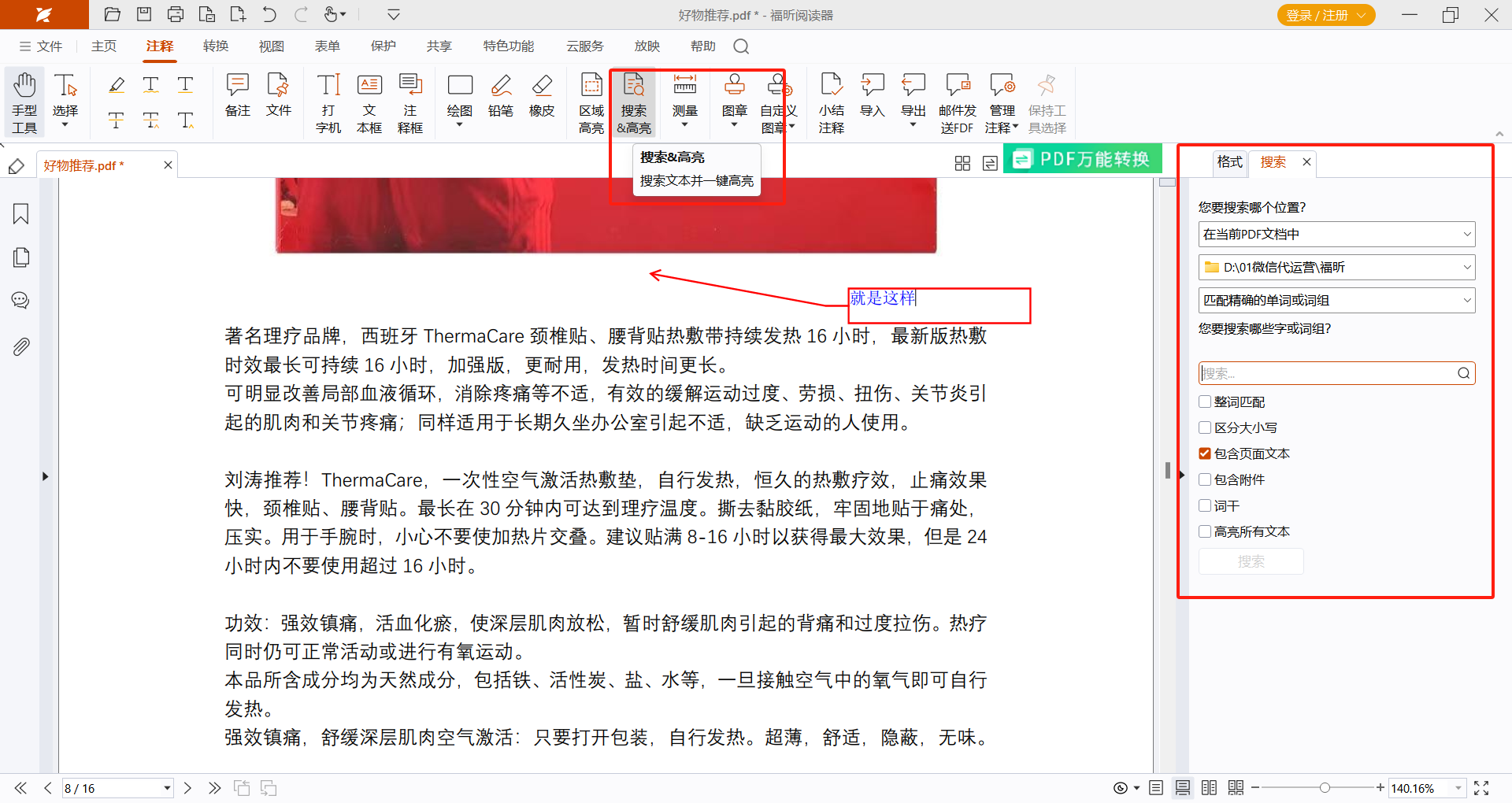Click the Open folder icon
This screenshot has width=1512, height=803.
click(x=112, y=14)
